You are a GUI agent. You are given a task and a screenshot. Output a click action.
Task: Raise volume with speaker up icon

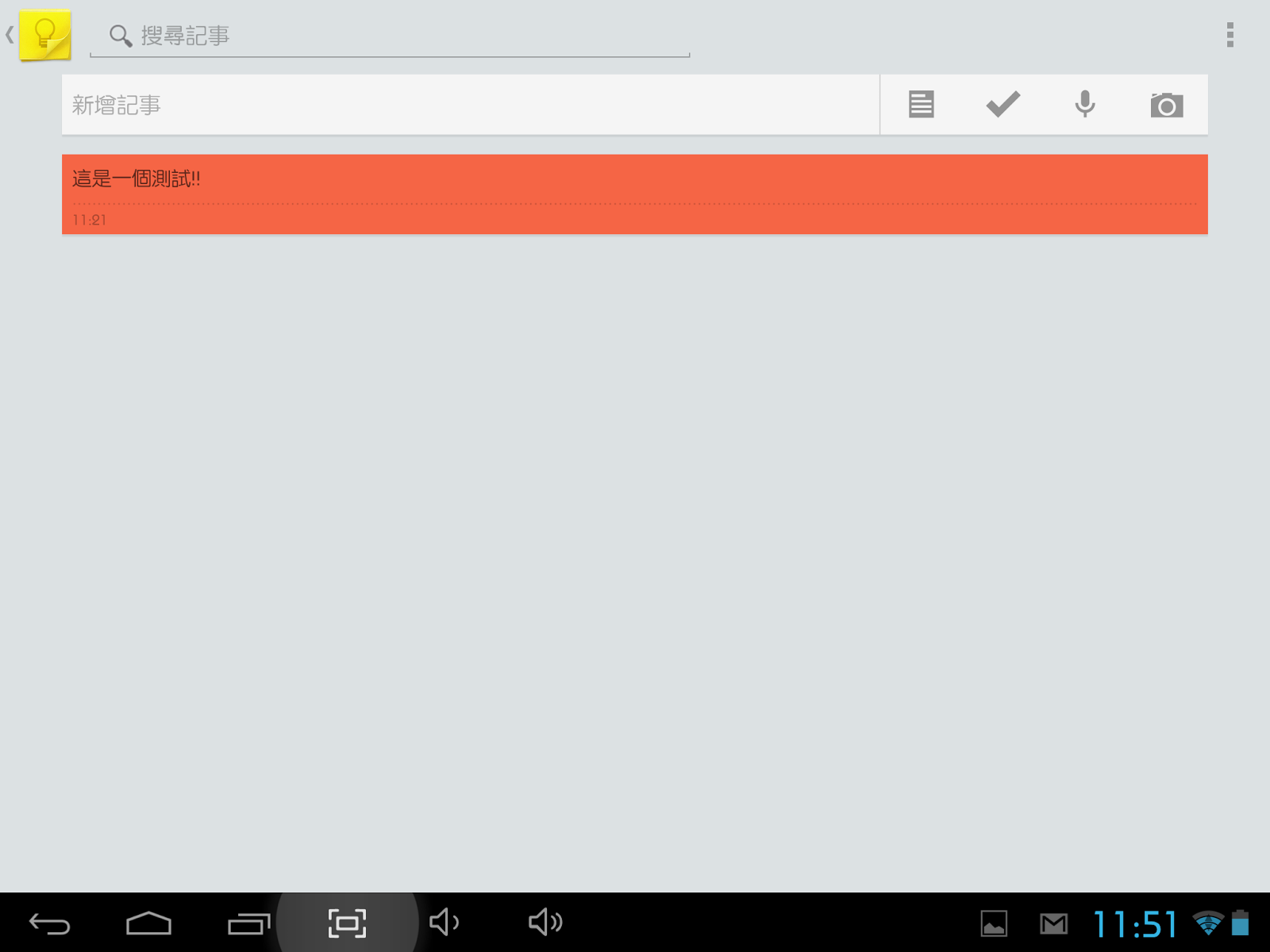(545, 922)
